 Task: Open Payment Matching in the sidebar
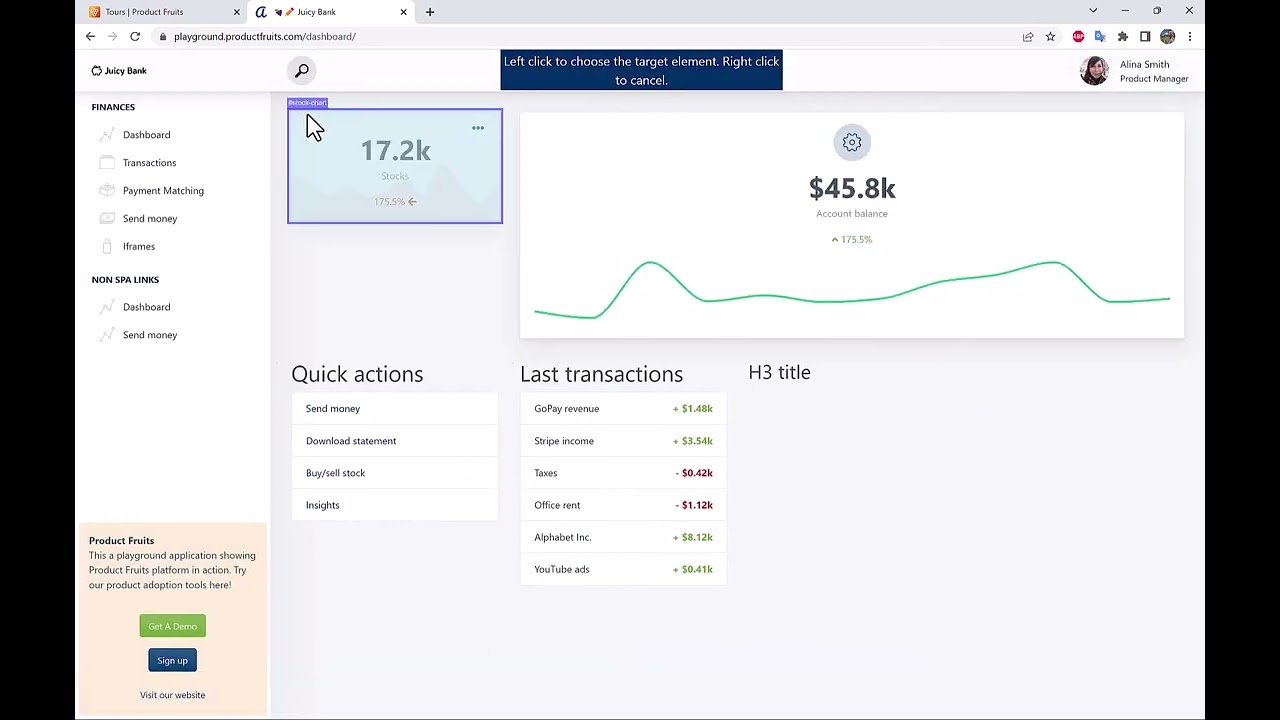click(163, 191)
